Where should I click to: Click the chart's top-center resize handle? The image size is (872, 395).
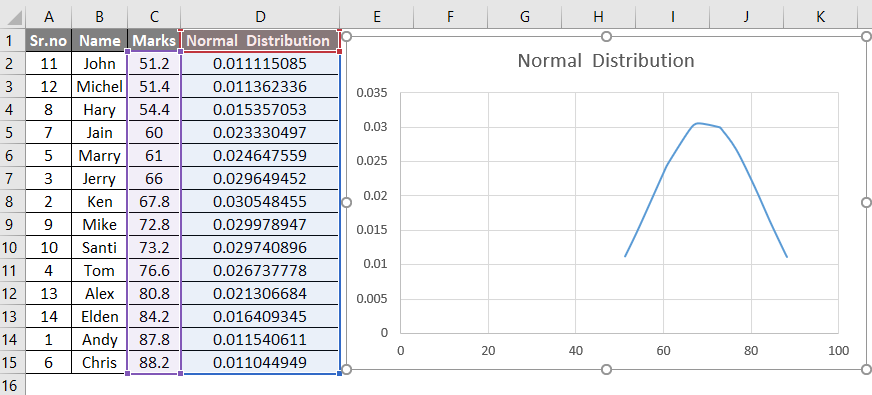[607, 36]
